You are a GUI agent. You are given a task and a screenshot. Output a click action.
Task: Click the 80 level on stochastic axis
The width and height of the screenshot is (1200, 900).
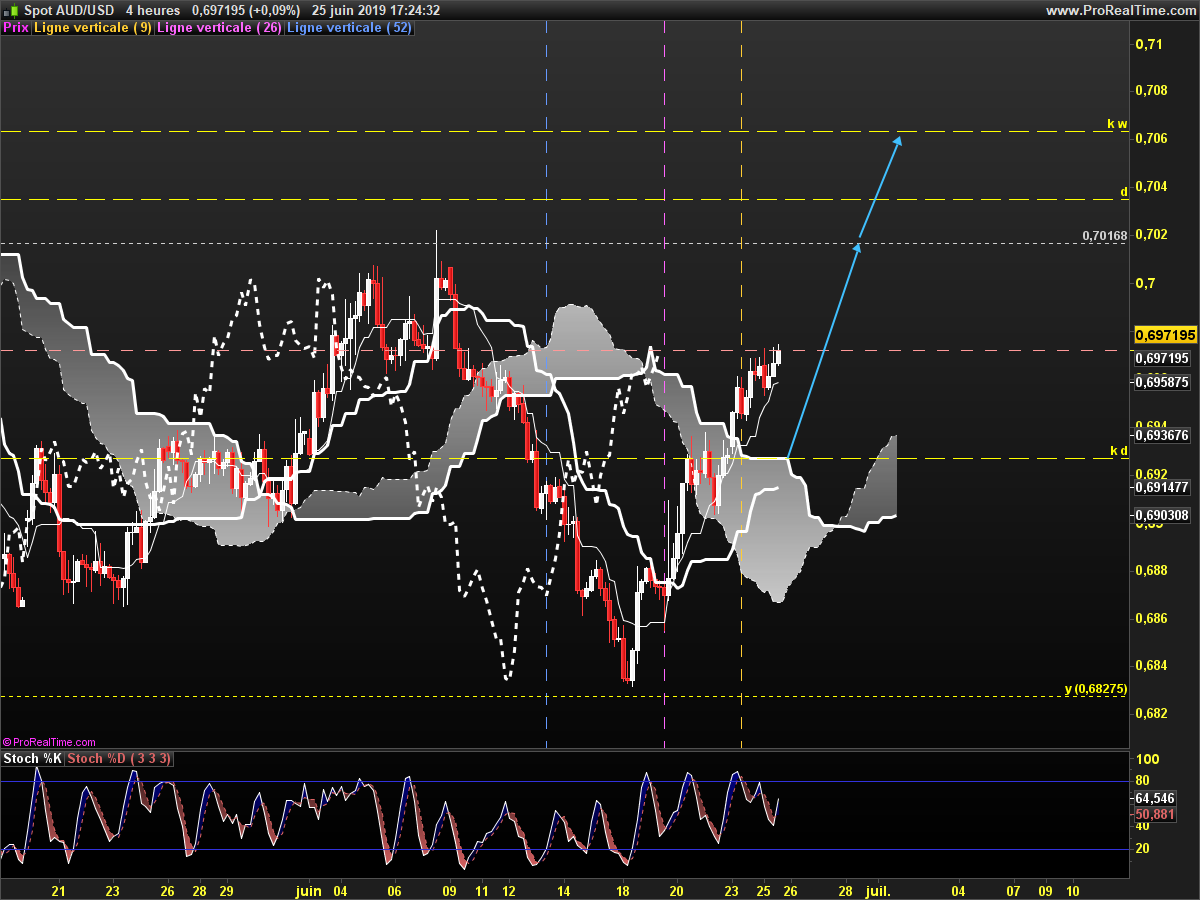[1142, 781]
